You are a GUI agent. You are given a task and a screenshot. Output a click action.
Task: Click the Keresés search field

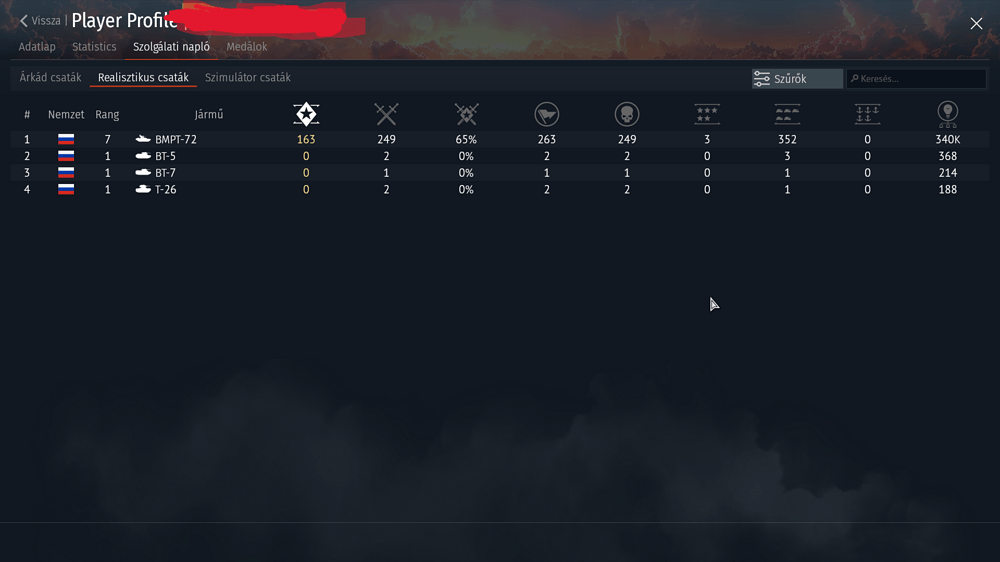[x=916, y=78]
